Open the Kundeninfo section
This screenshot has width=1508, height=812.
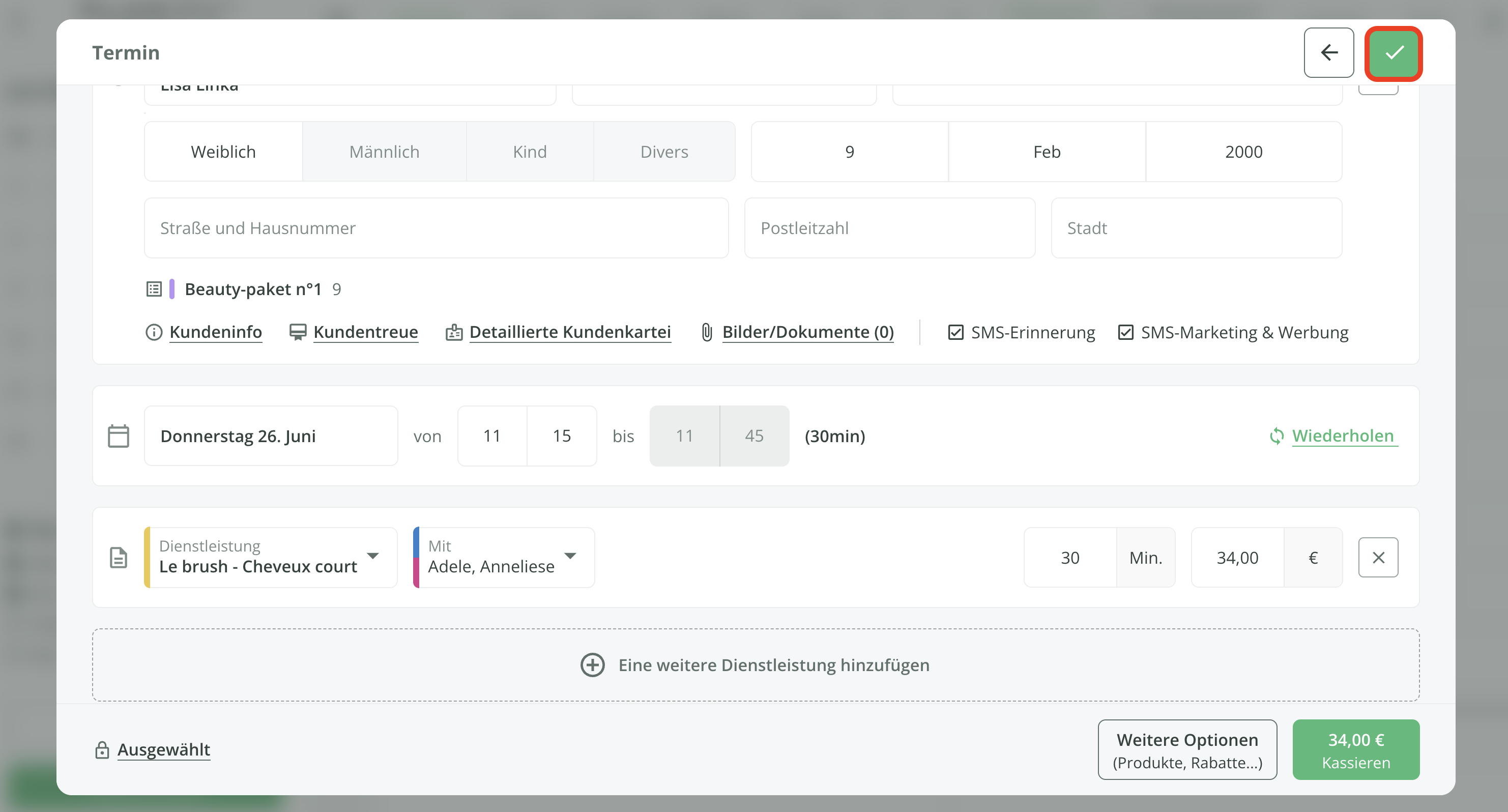tap(215, 332)
